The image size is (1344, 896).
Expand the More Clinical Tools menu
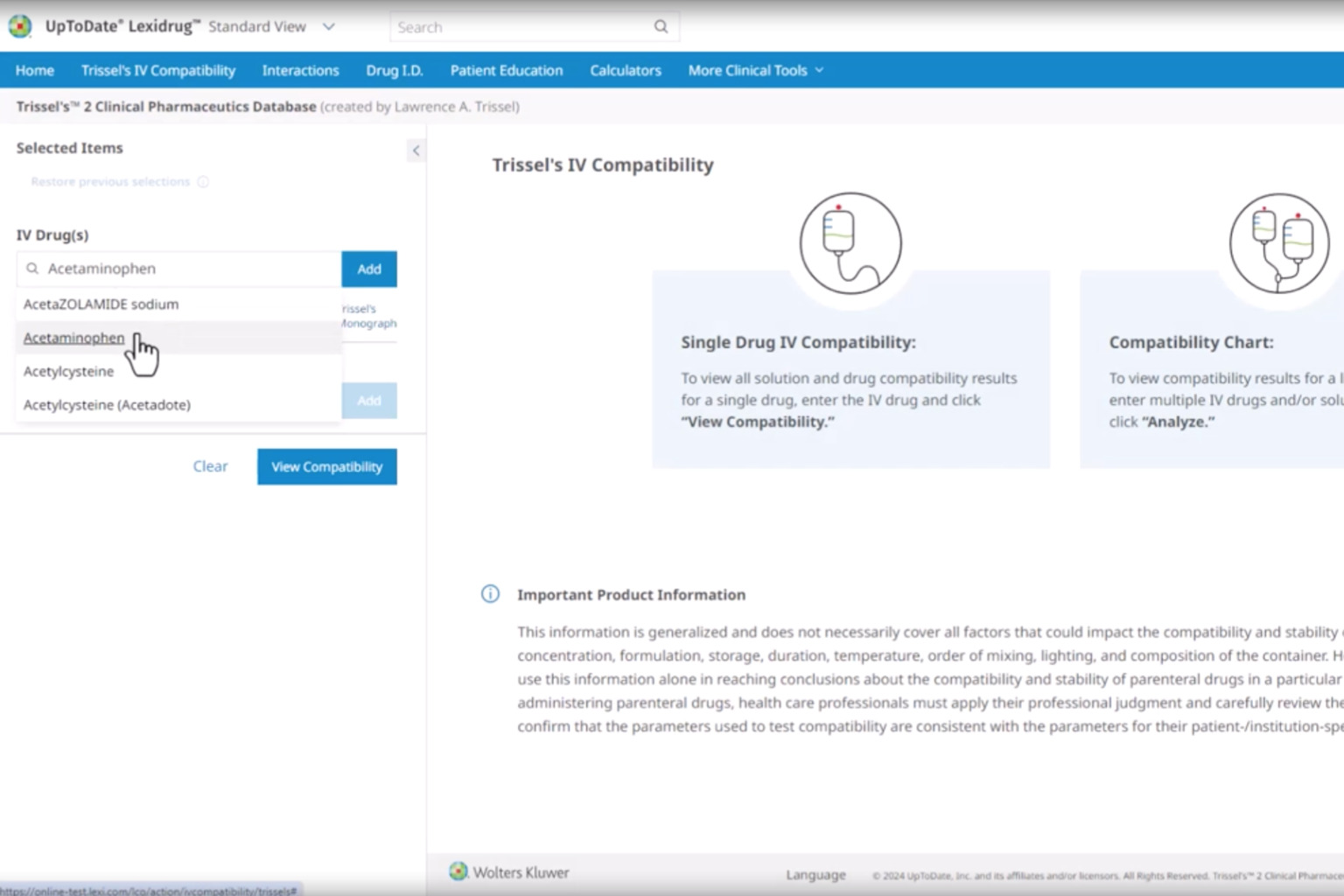click(755, 70)
